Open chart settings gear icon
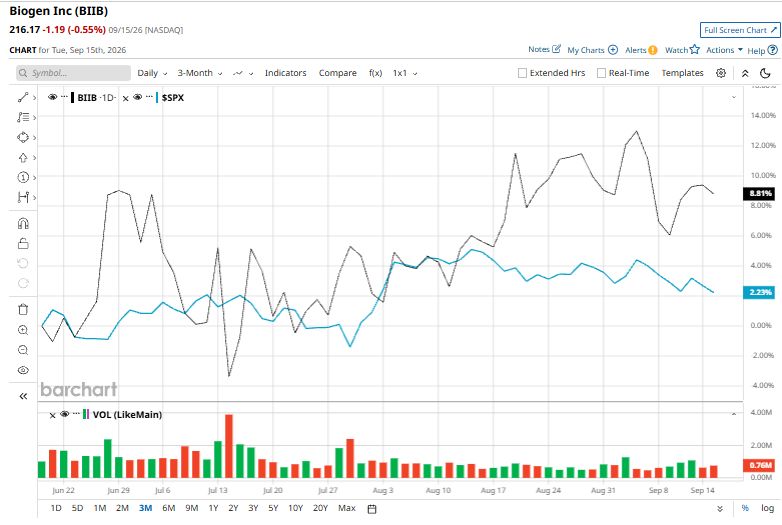 [721, 73]
